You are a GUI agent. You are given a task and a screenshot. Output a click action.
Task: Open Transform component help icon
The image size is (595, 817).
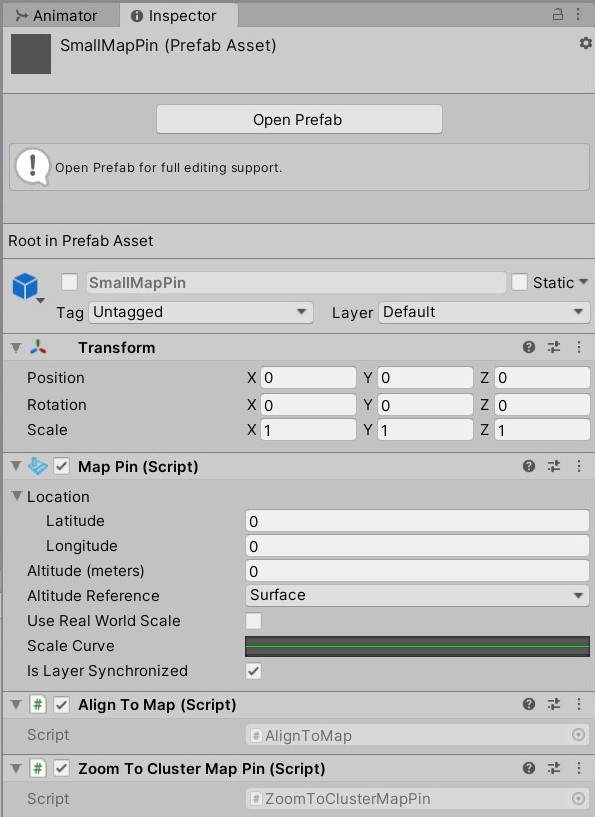528,347
